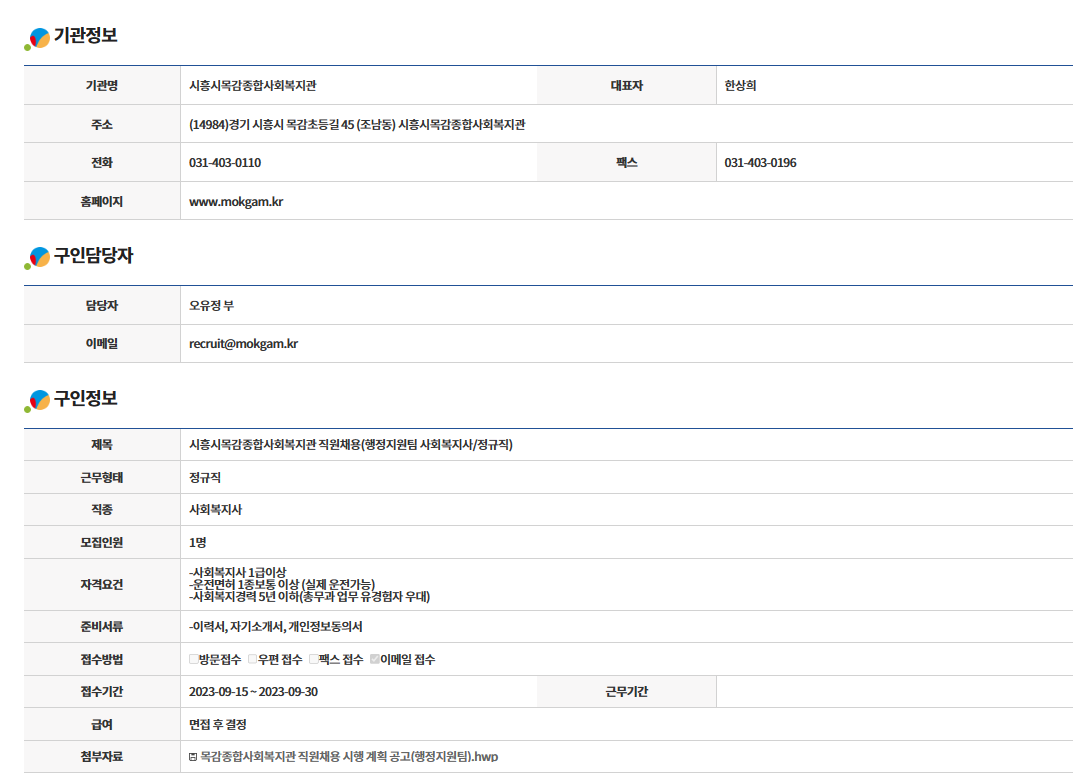Click the phone number 031-403-0110
This screenshot has width=1085, height=775.
[225, 163]
